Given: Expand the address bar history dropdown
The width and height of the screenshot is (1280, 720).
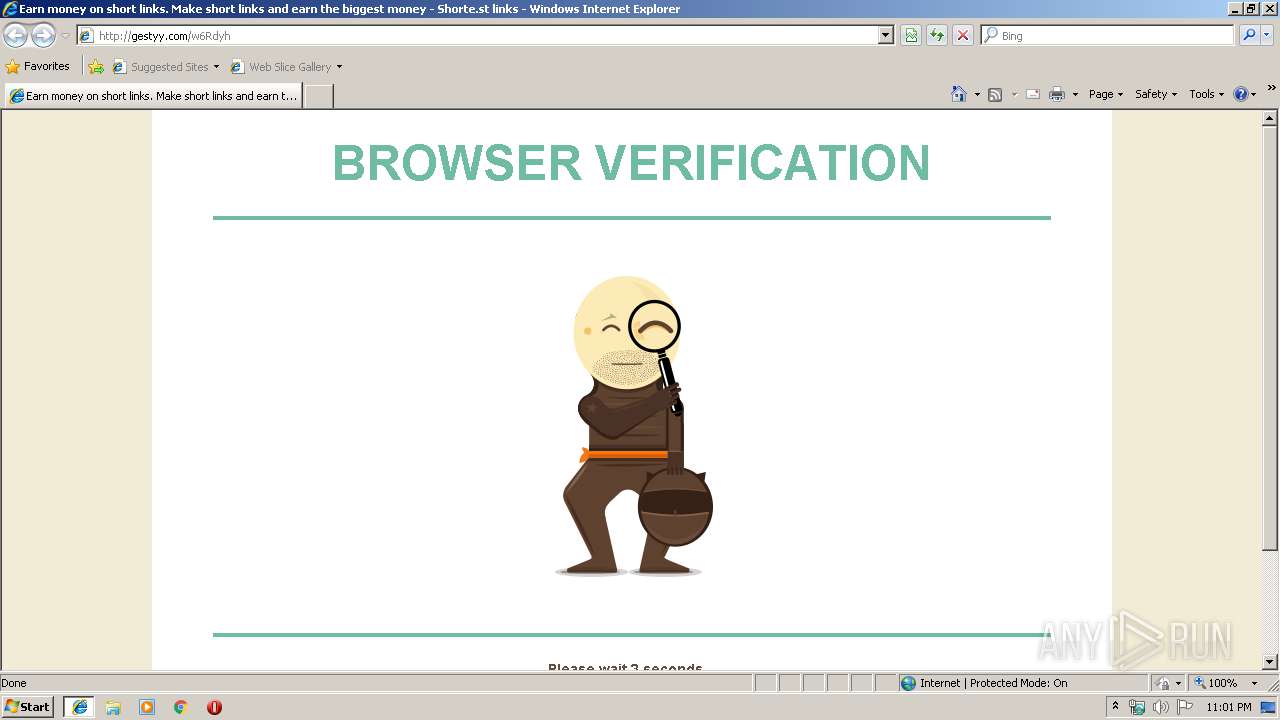Looking at the screenshot, I should 885,35.
